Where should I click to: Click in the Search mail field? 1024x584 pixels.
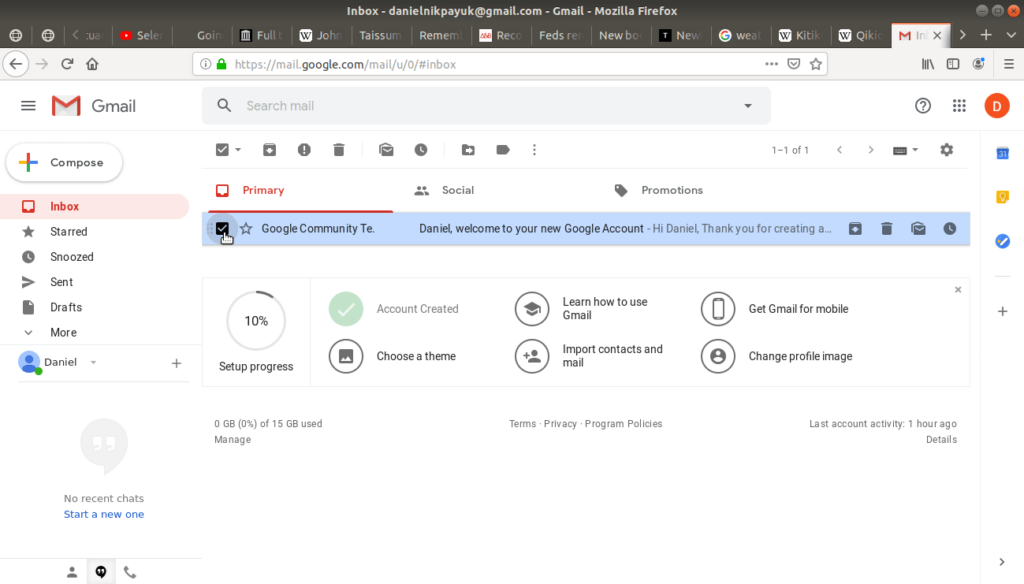point(487,106)
